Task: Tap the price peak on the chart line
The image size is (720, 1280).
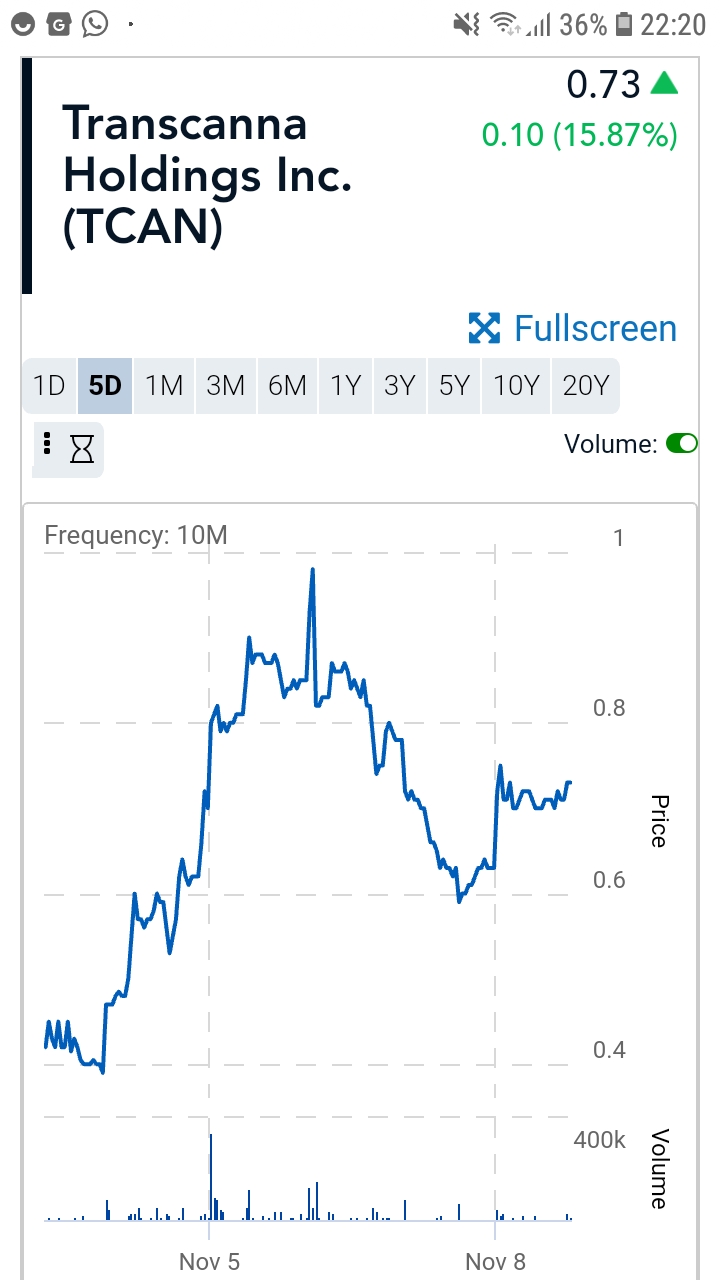Action: point(312,571)
